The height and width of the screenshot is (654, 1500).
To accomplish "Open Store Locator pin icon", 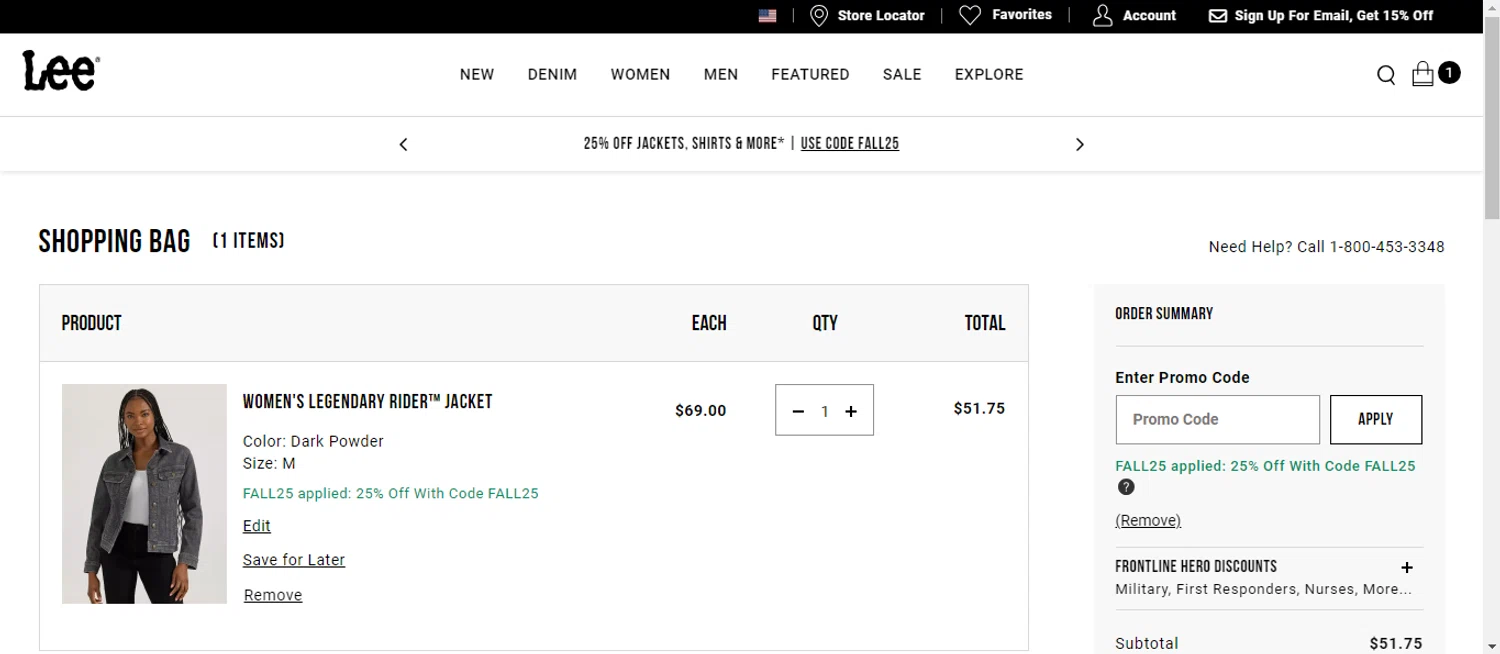I will (x=819, y=16).
